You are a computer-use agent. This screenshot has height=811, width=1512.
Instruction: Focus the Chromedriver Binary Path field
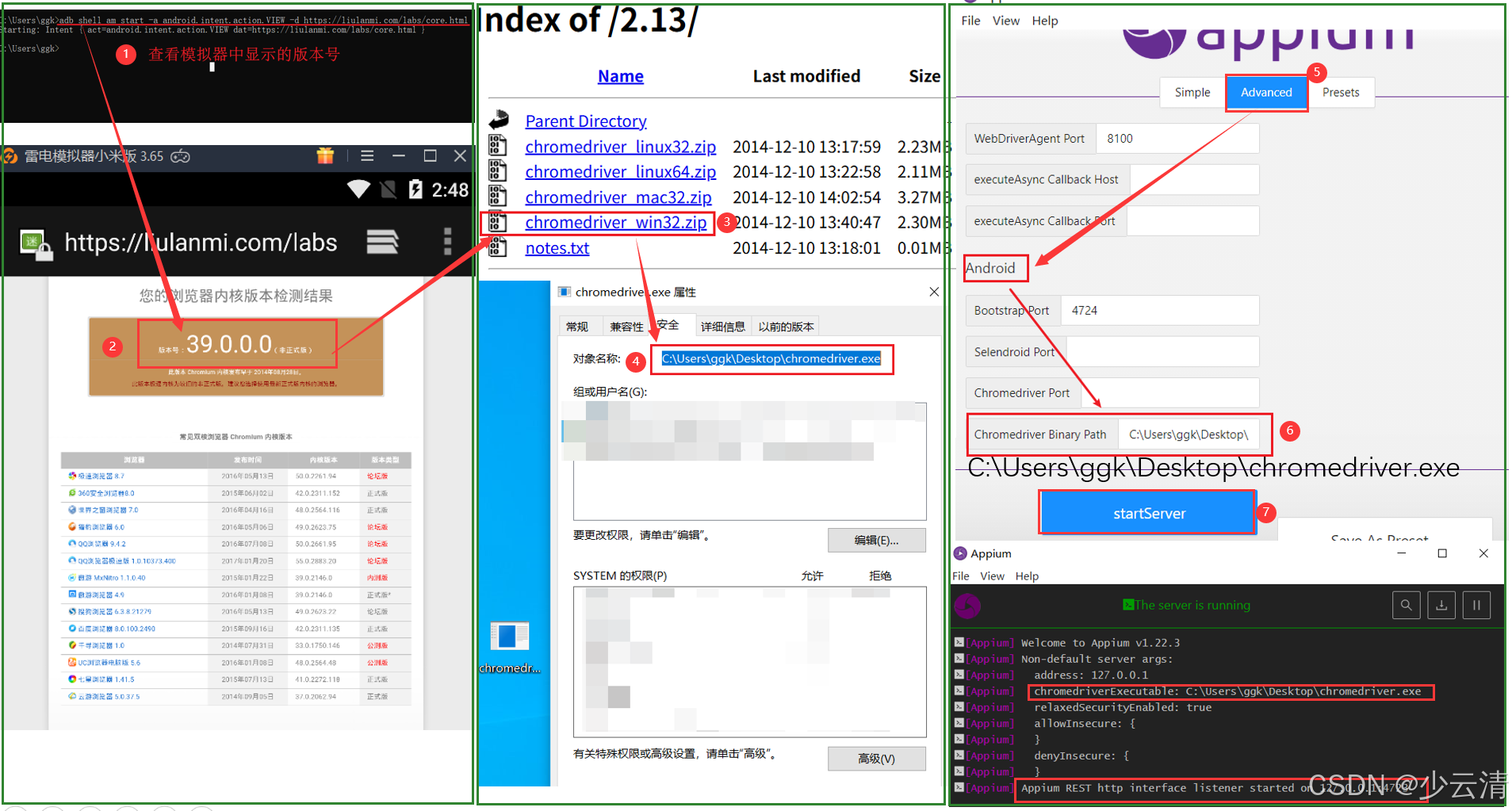[1188, 434]
